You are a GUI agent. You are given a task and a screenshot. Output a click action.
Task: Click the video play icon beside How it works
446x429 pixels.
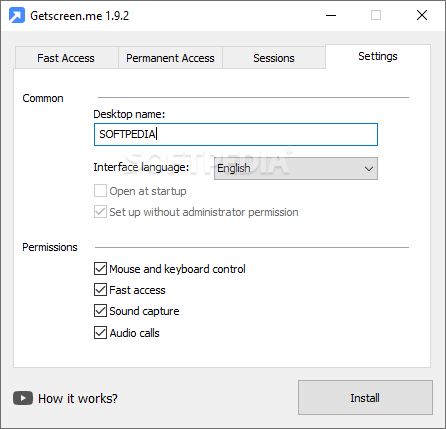click(x=23, y=398)
